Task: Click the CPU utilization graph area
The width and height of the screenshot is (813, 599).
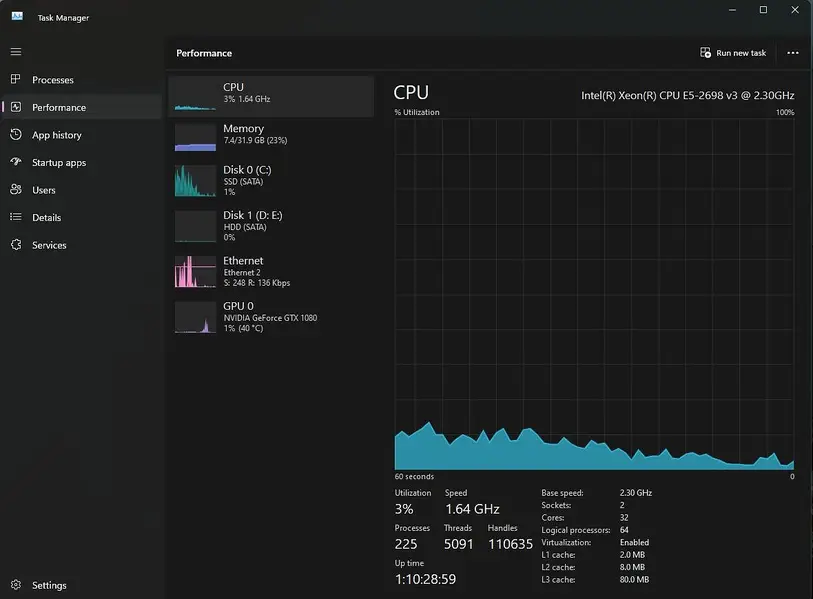Action: pos(594,294)
